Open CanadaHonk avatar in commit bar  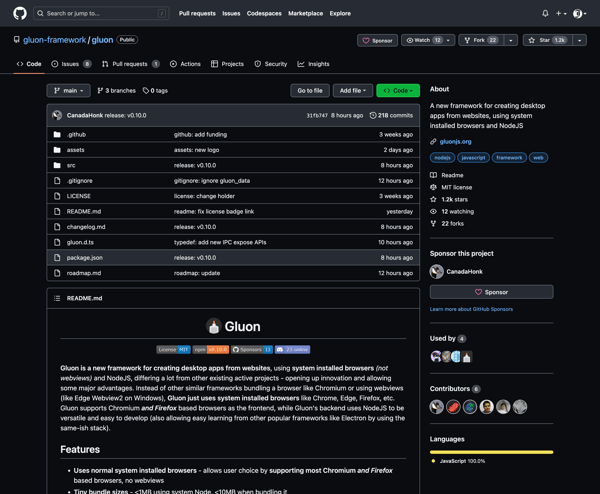coord(57,115)
